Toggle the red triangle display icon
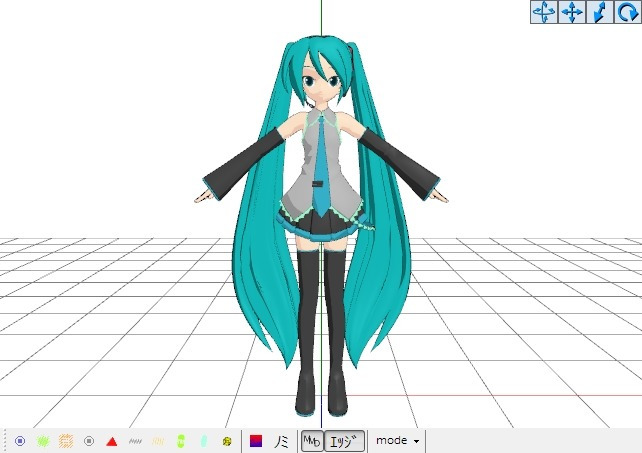This screenshot has width=642, height=453. 112,442
